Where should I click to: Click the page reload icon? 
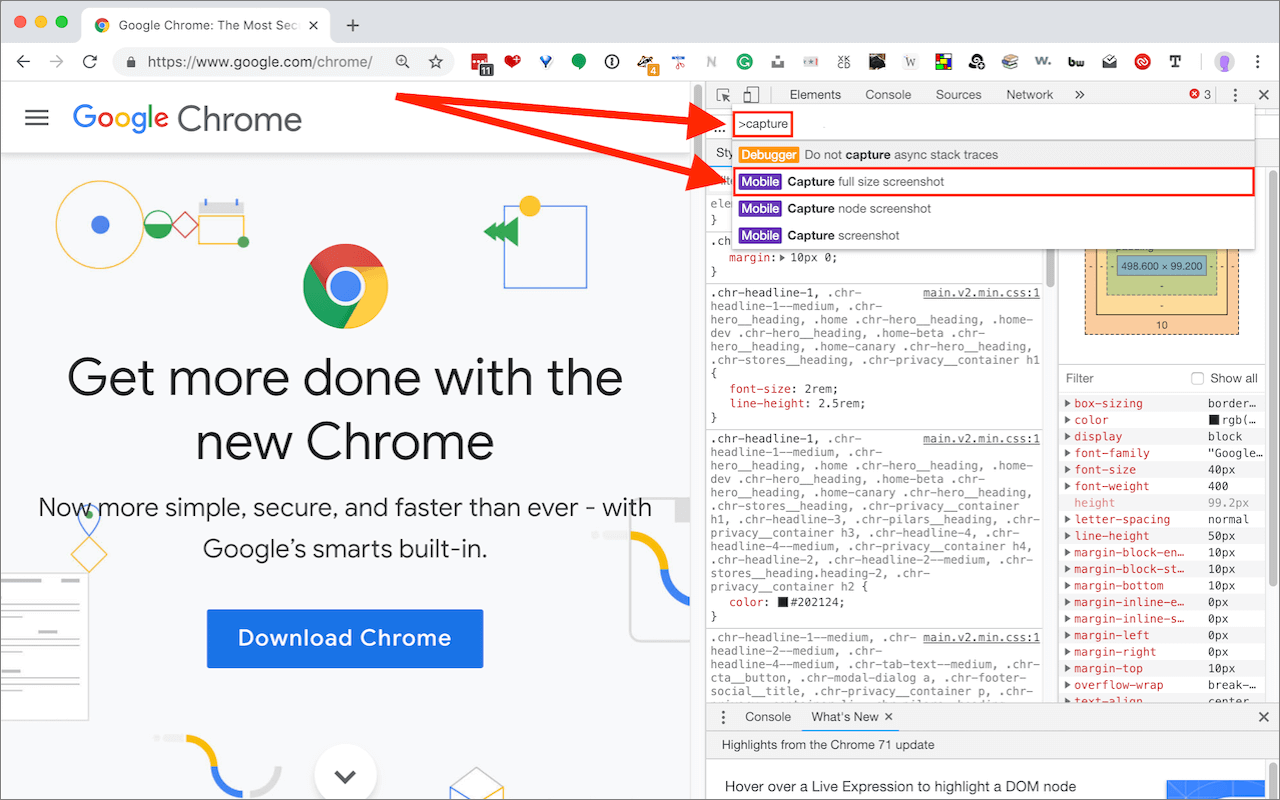click(90, 62)
